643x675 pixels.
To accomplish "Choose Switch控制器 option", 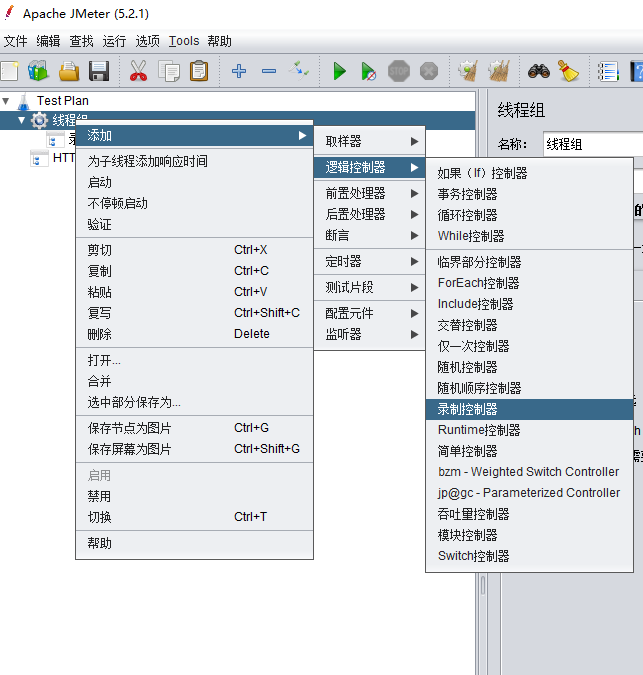I will [529, 556].
